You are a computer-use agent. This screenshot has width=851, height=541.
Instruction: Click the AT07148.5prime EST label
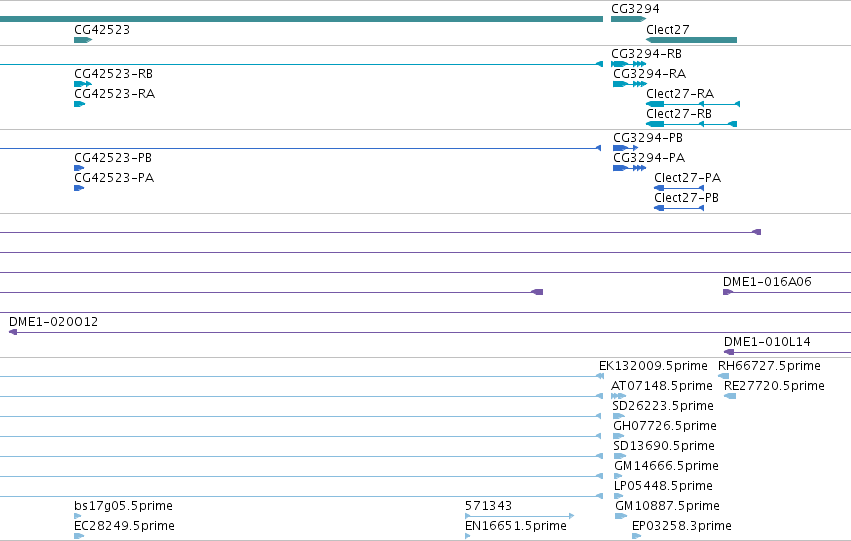(x=662, y=386)
